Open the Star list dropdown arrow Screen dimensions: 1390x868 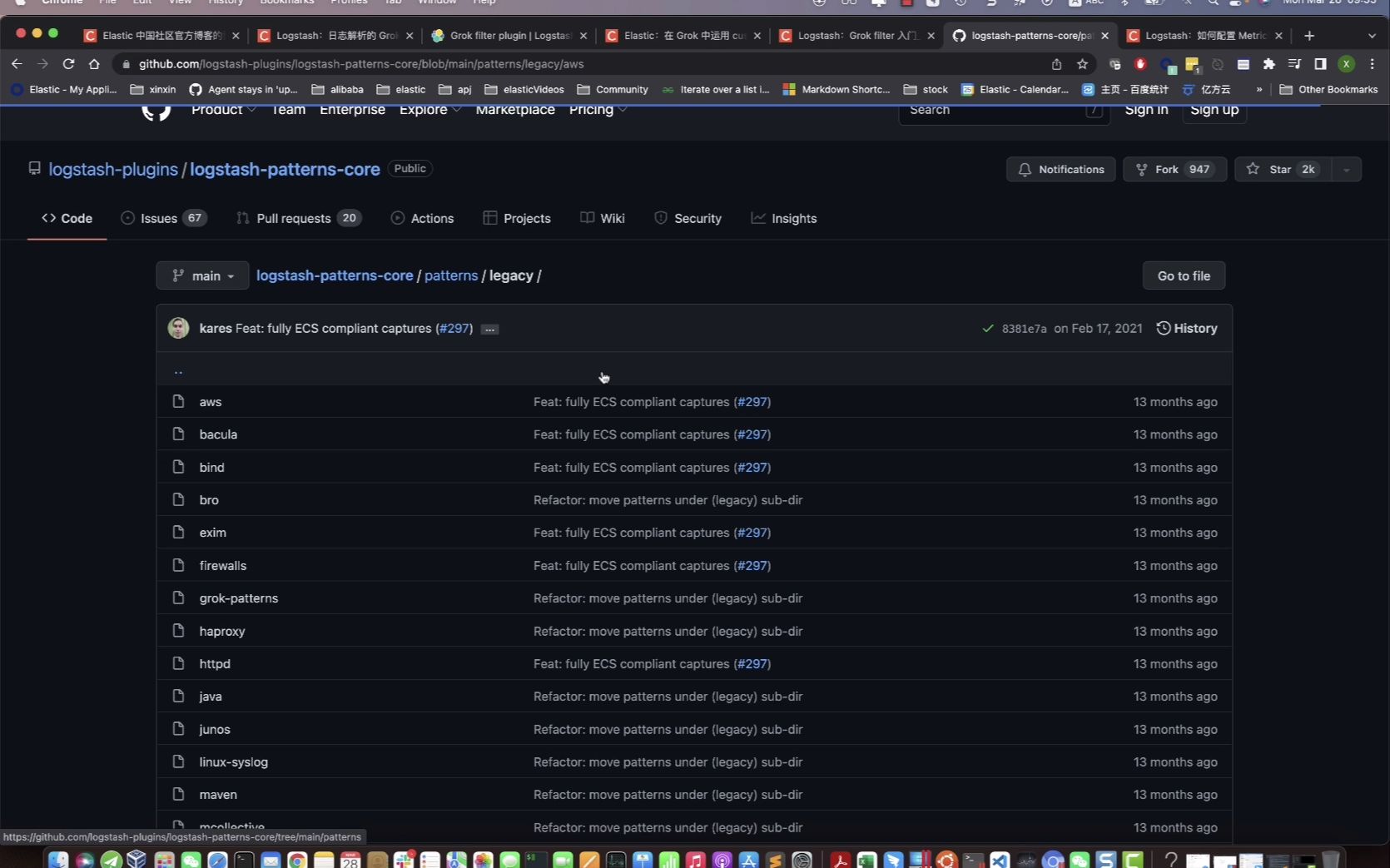coord(1346,169)
